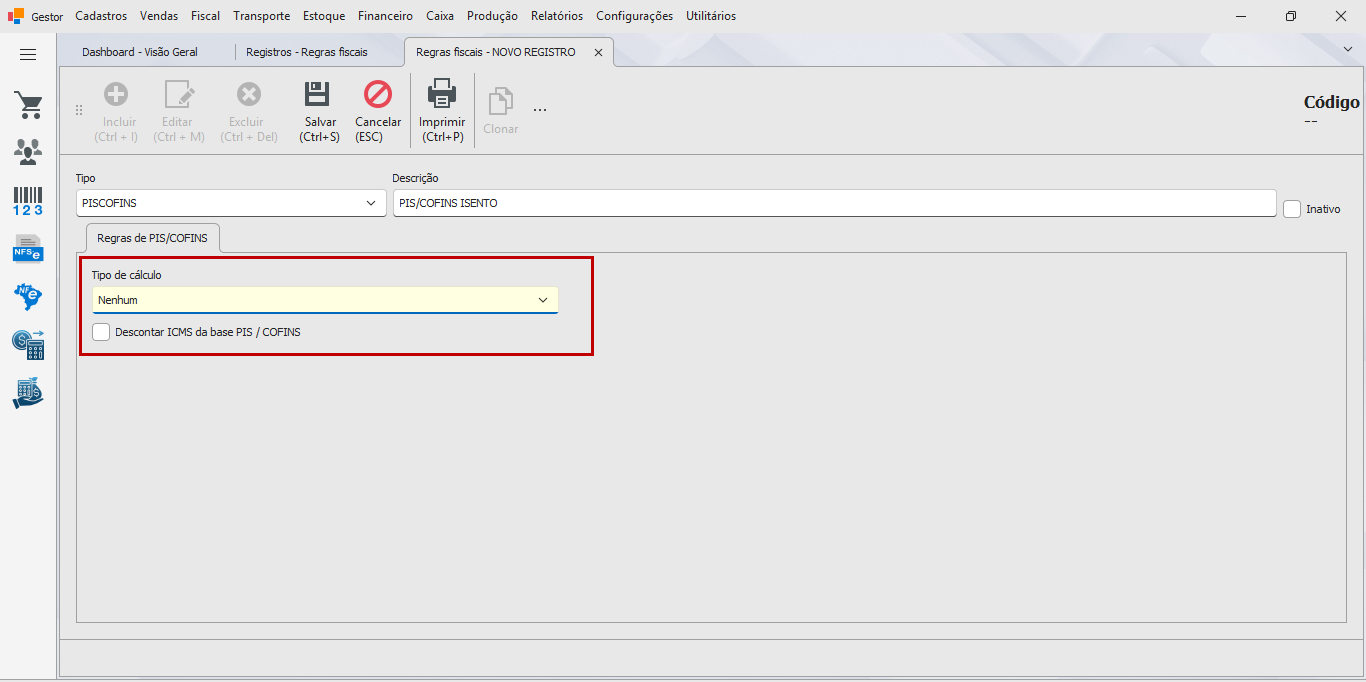
Task: Switch to Registros - Regras fiscais tab
Action: tap(307, 52)
